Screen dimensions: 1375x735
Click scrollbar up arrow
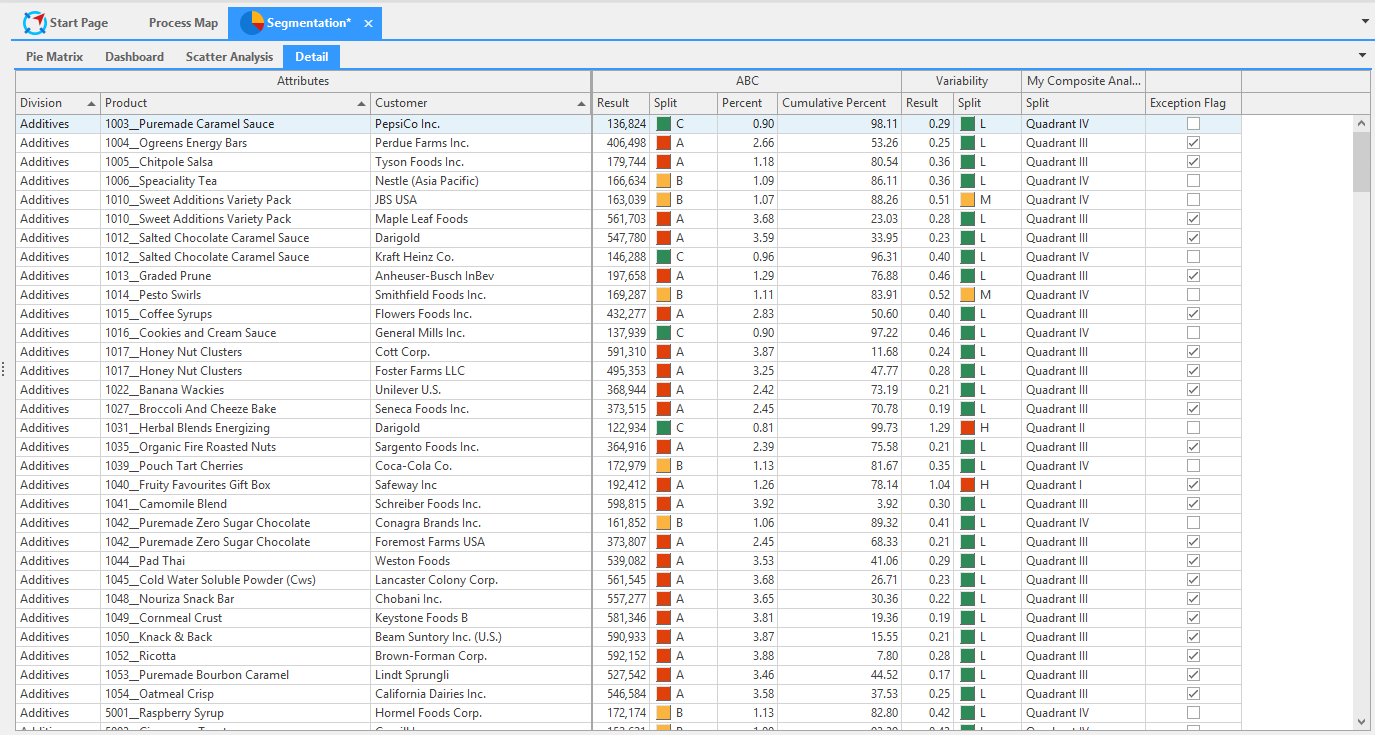point(1362,124)
